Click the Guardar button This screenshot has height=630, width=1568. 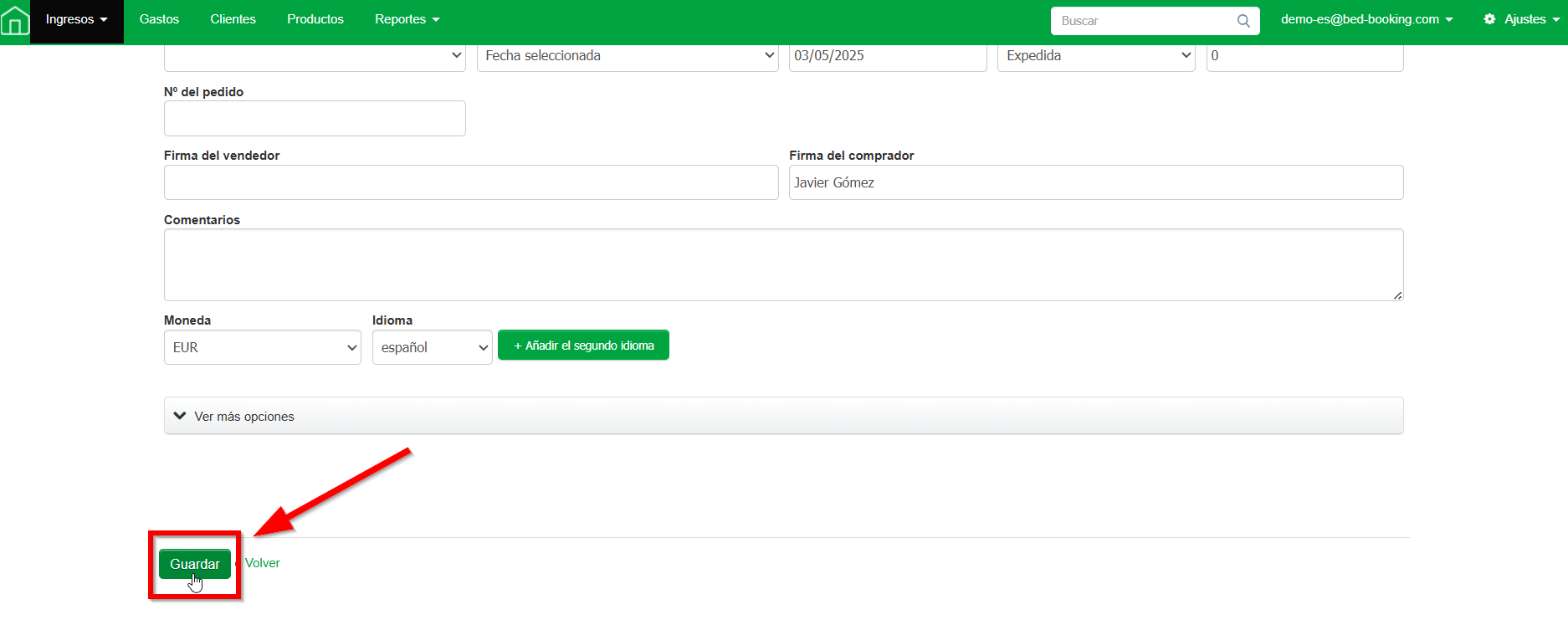coord(195,564)
